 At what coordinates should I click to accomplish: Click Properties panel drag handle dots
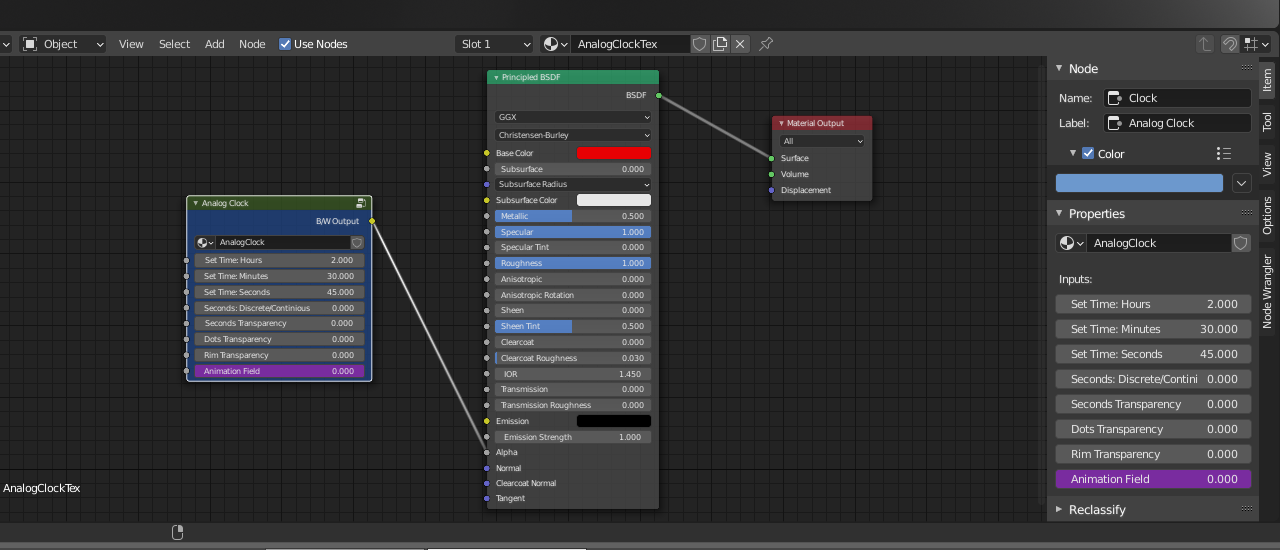1246,213
